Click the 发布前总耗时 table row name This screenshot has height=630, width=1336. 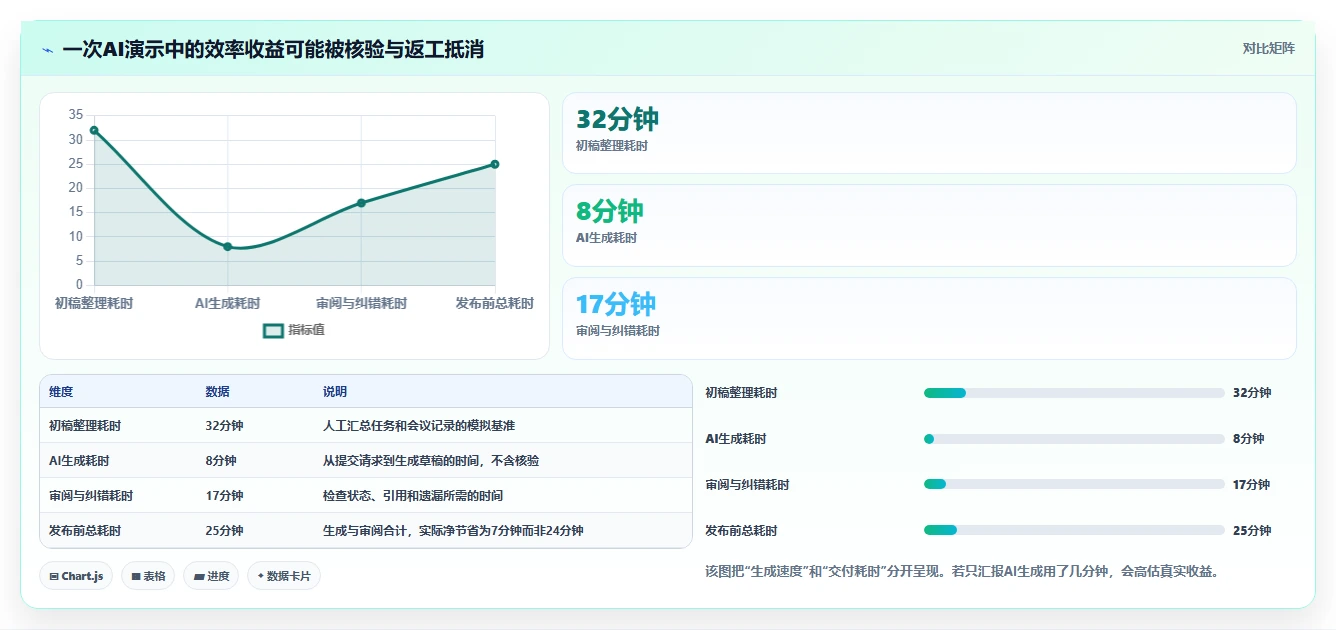[85, 531]
